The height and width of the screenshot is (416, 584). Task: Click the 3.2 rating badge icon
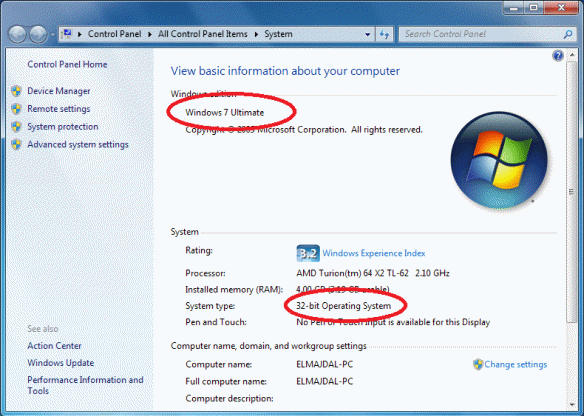click(x=308, y=253)
